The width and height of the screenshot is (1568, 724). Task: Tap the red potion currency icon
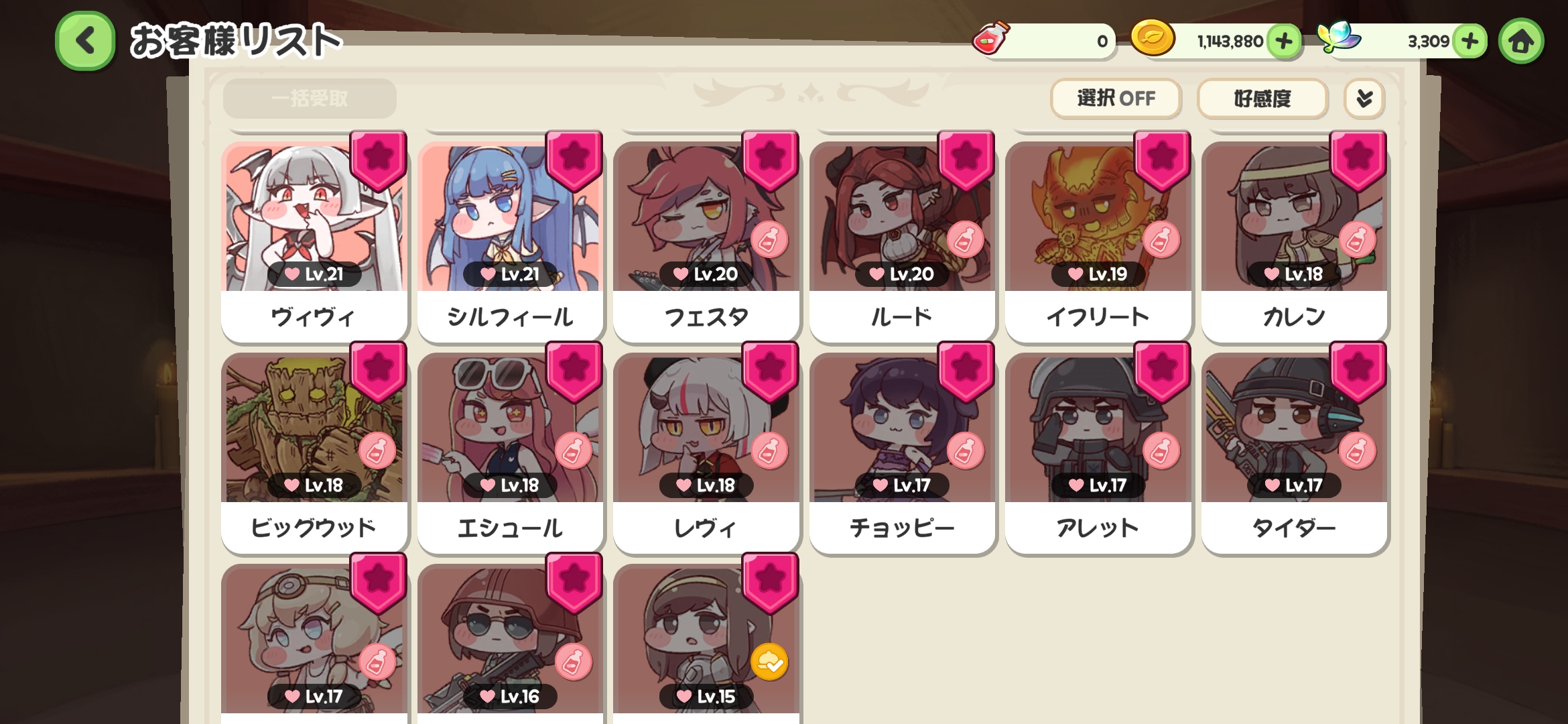point(991,38)
